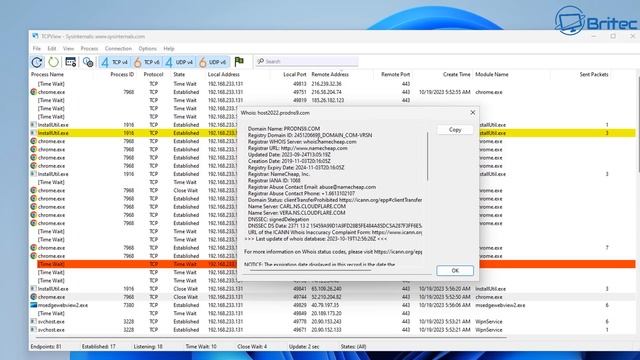This screenshot has width=640, height=360.
Task: Click 'Name Server: VERA.NS.CLOUDFLARE.COM' line
Action: (296, 213)
